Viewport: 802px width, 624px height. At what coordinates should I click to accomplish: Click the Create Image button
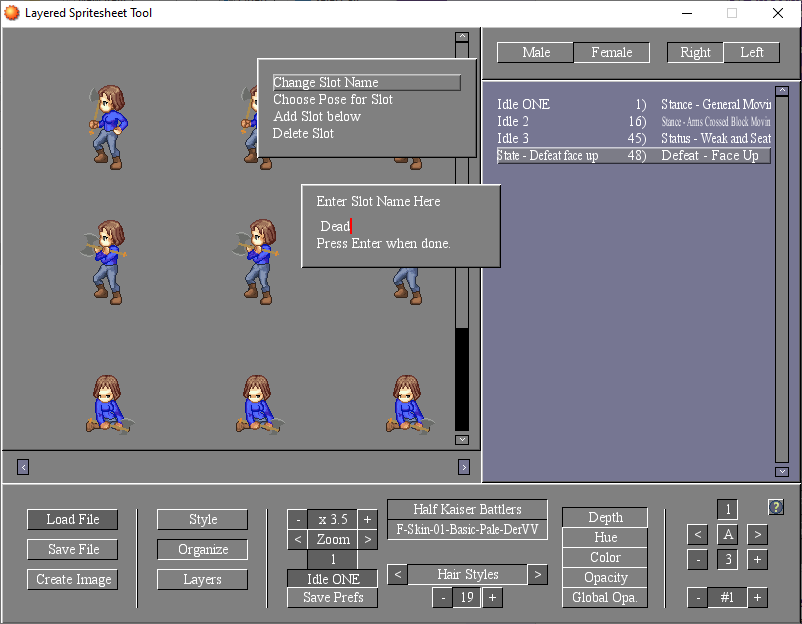click(x=73, y=579)
